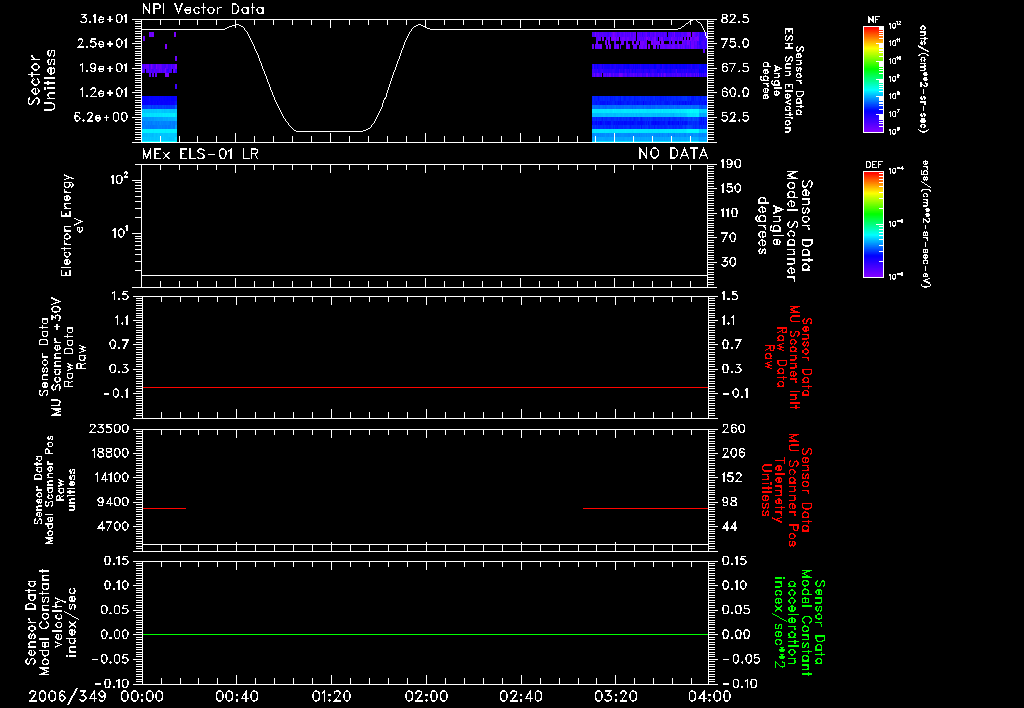
Task: Click the '44' telemetry tick value
Action: tap(729, 526)
